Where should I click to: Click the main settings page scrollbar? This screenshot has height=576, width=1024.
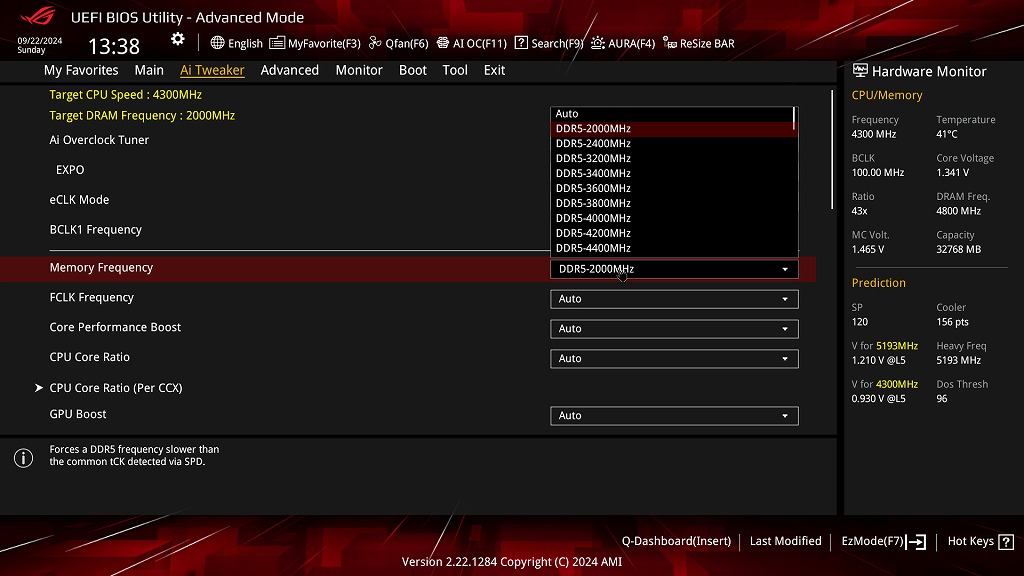[x=832, y=150]
